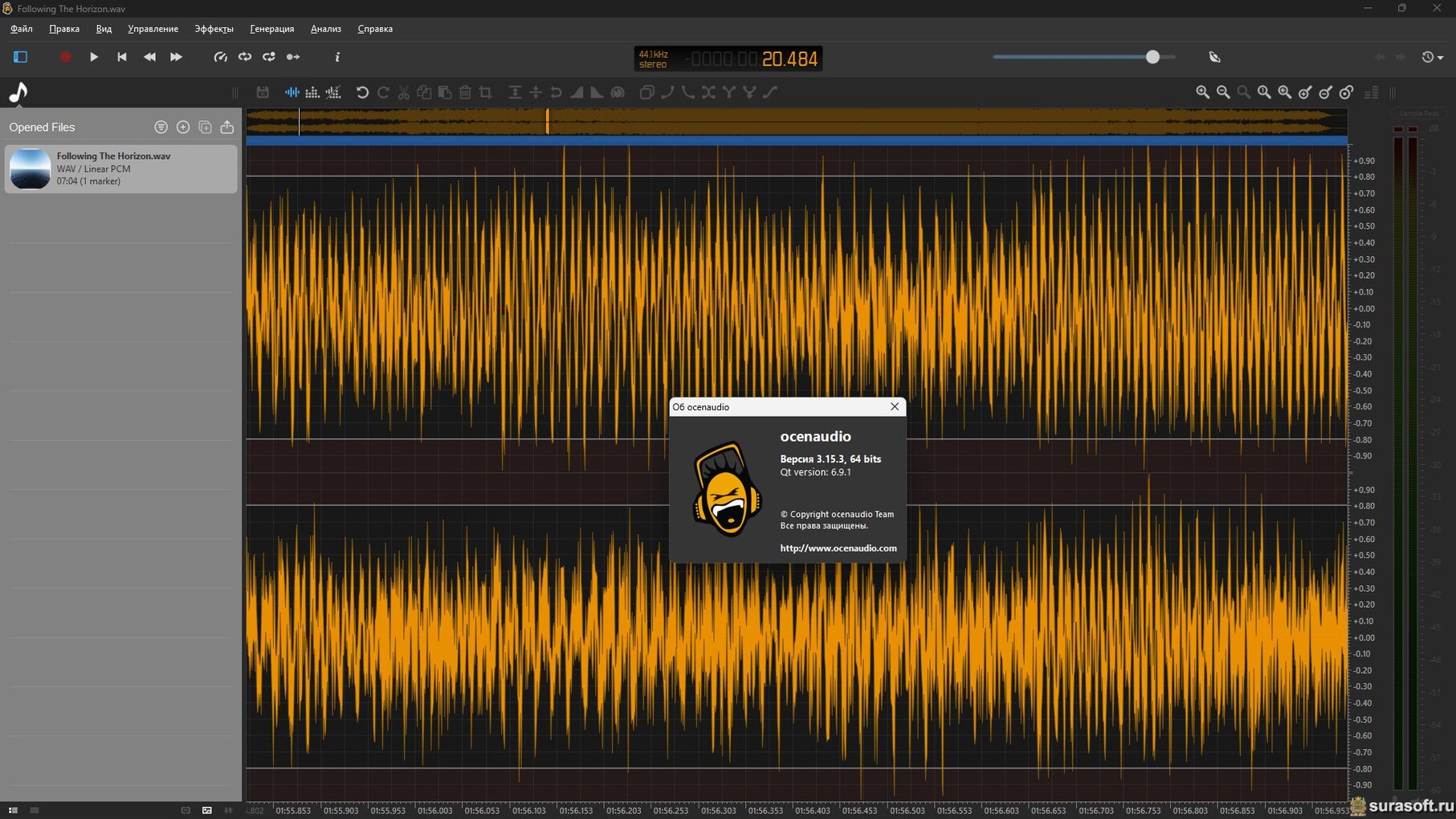Viewport: 1456px width, 819px height.
Task: Switch to spectrogram view
Action: pyautogui.click(x=312, y=92)
